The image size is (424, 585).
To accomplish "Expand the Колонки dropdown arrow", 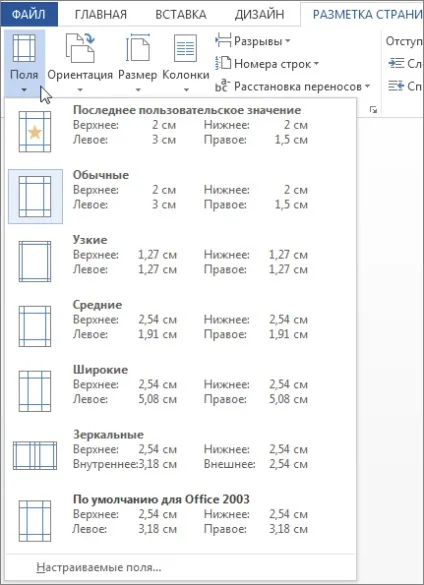I will (x=186, y=90).
